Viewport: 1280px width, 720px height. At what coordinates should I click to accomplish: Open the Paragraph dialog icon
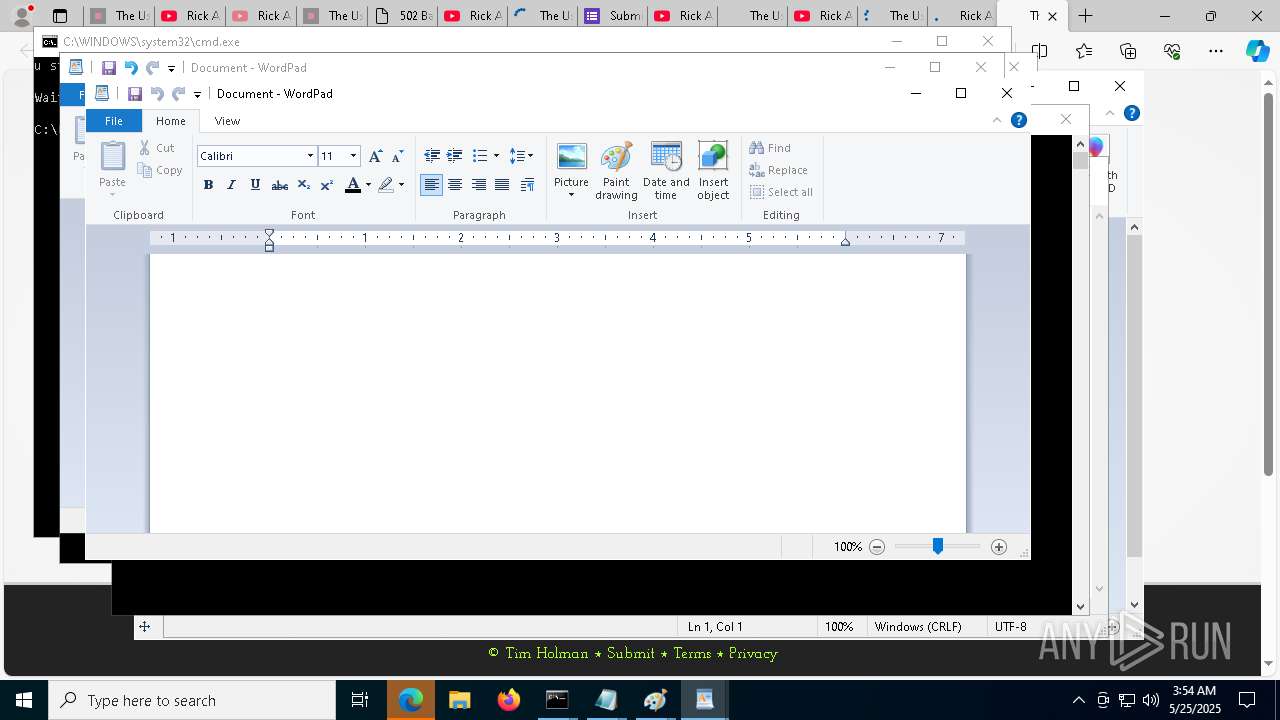pos(527,185)
